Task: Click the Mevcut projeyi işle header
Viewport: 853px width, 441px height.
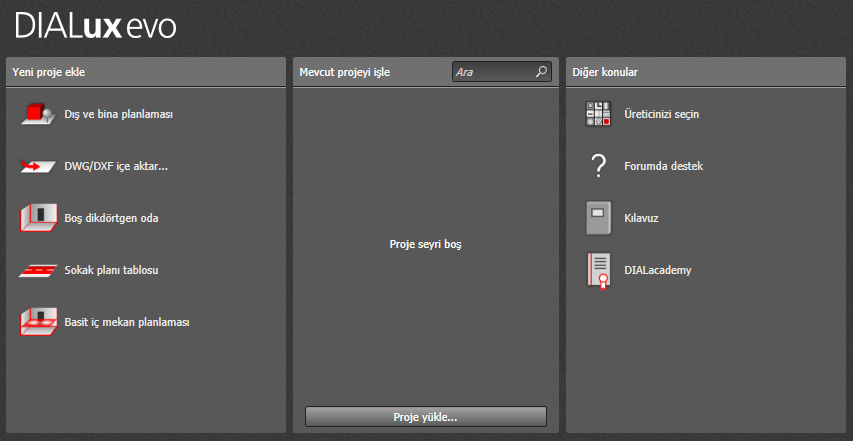Action: tap(344, 72)
